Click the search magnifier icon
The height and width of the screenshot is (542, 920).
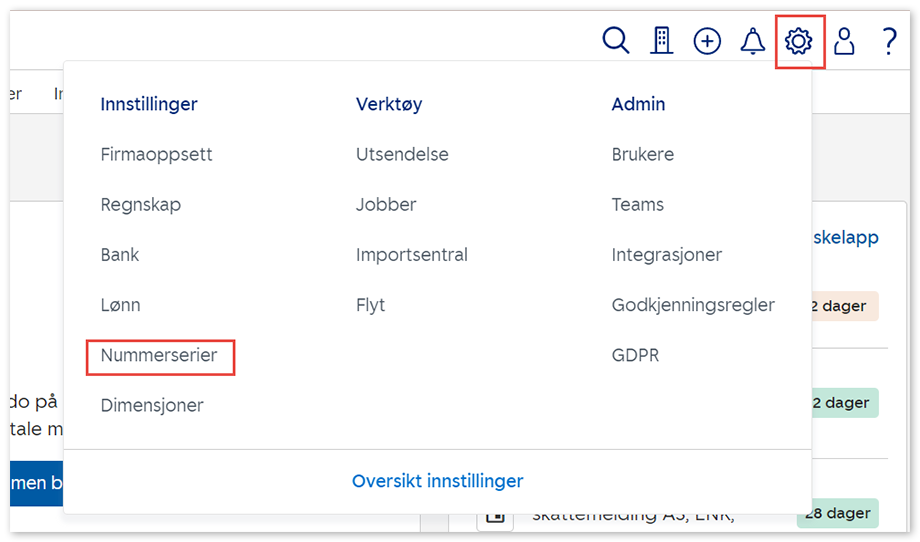tap(616, 41)
